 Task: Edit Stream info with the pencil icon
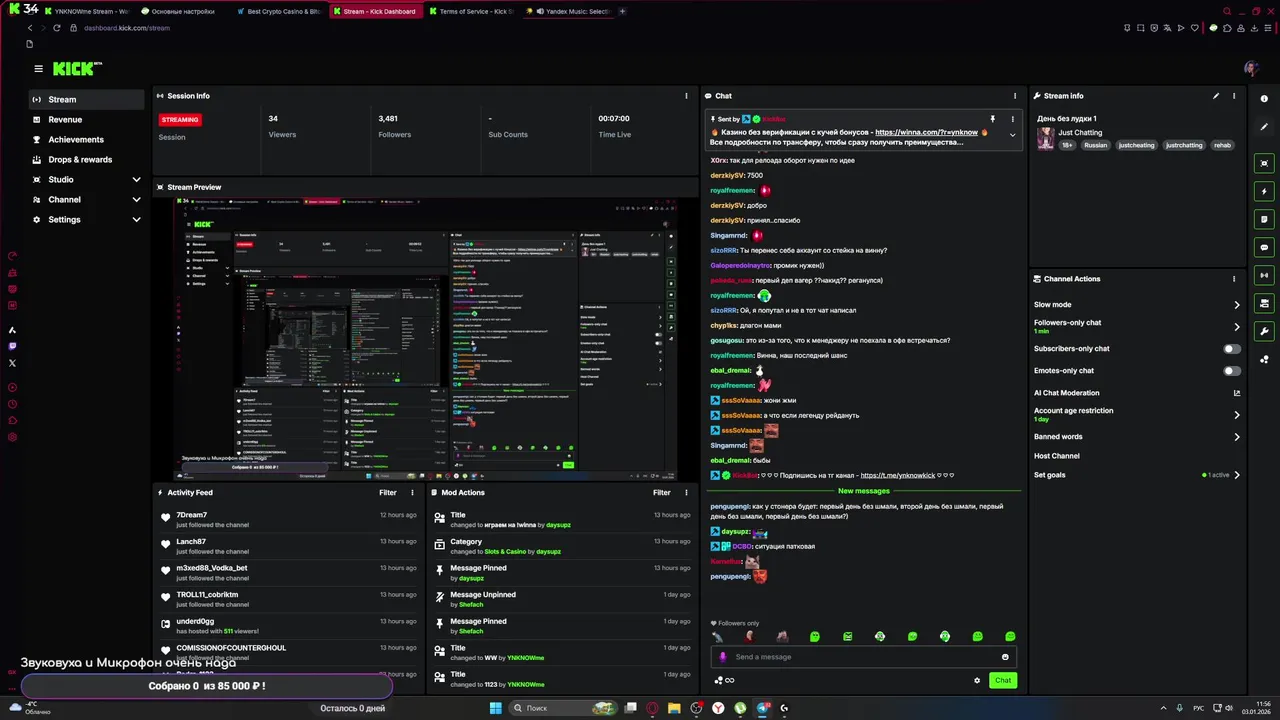[x=1216, y=96]
